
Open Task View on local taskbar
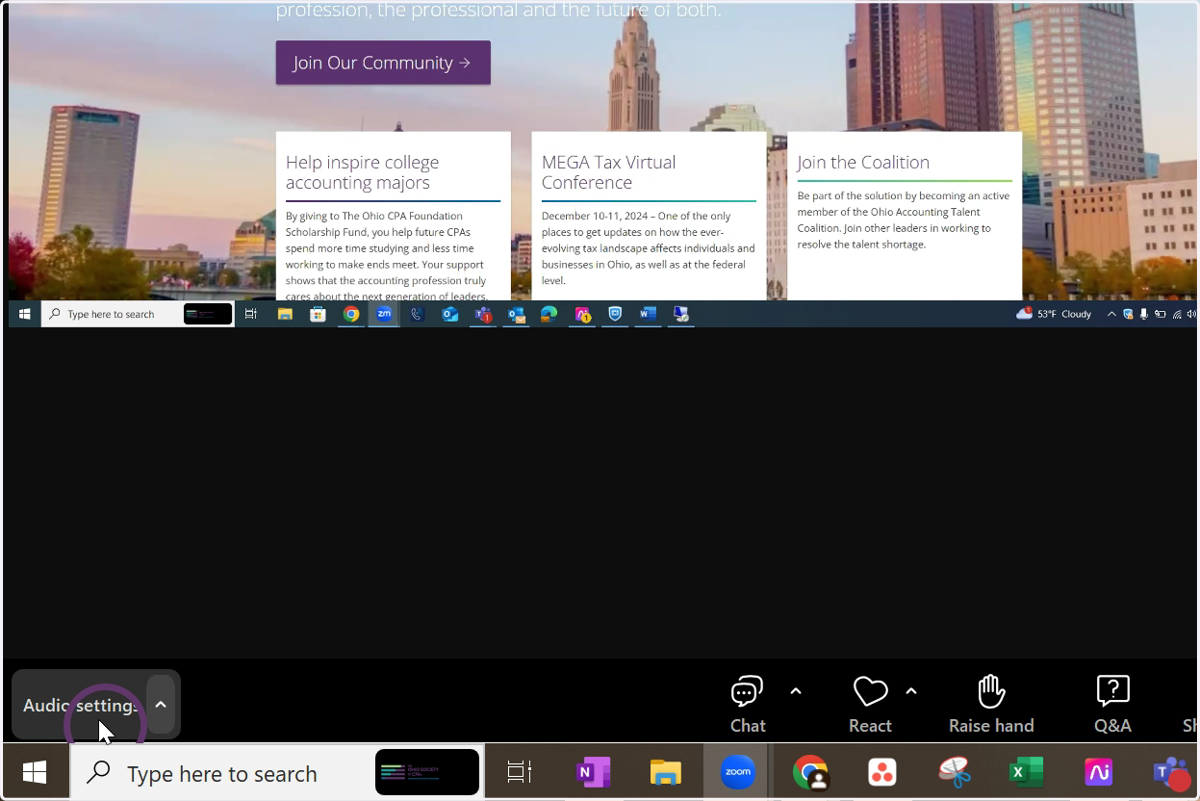[x=518, y=772]
